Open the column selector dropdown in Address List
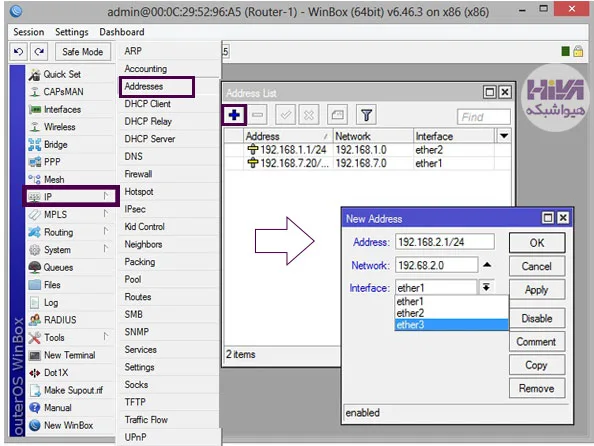The image size is (594, 446). click(x=504, y=136)
